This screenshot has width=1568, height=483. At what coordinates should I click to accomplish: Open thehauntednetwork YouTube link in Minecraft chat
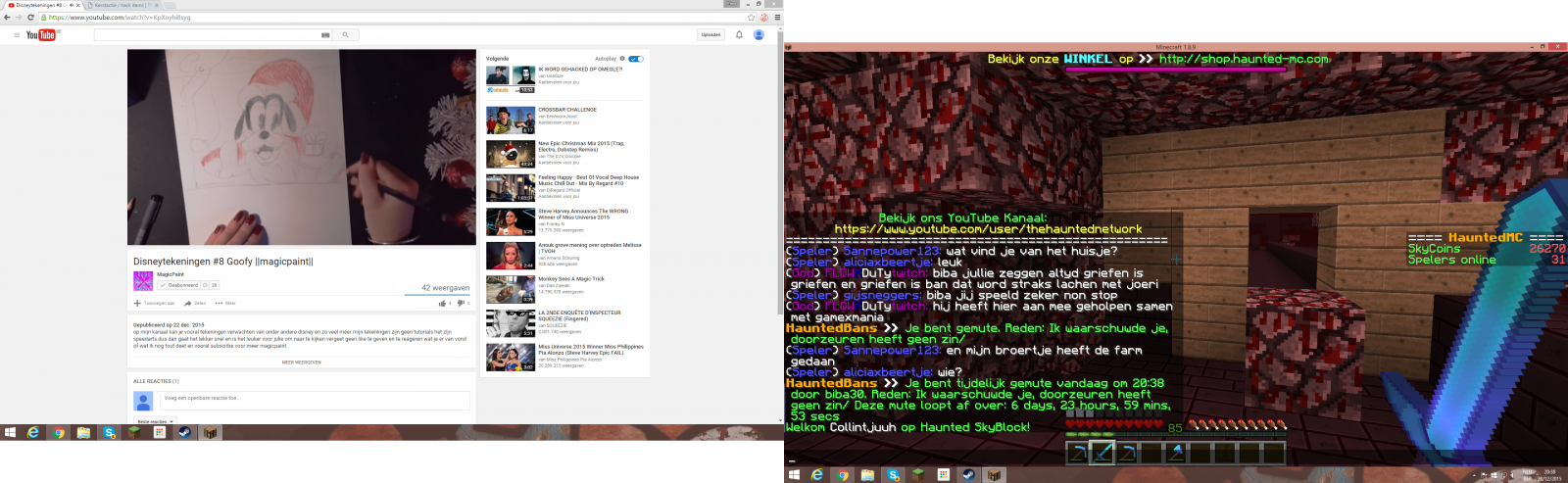(989, 229)
